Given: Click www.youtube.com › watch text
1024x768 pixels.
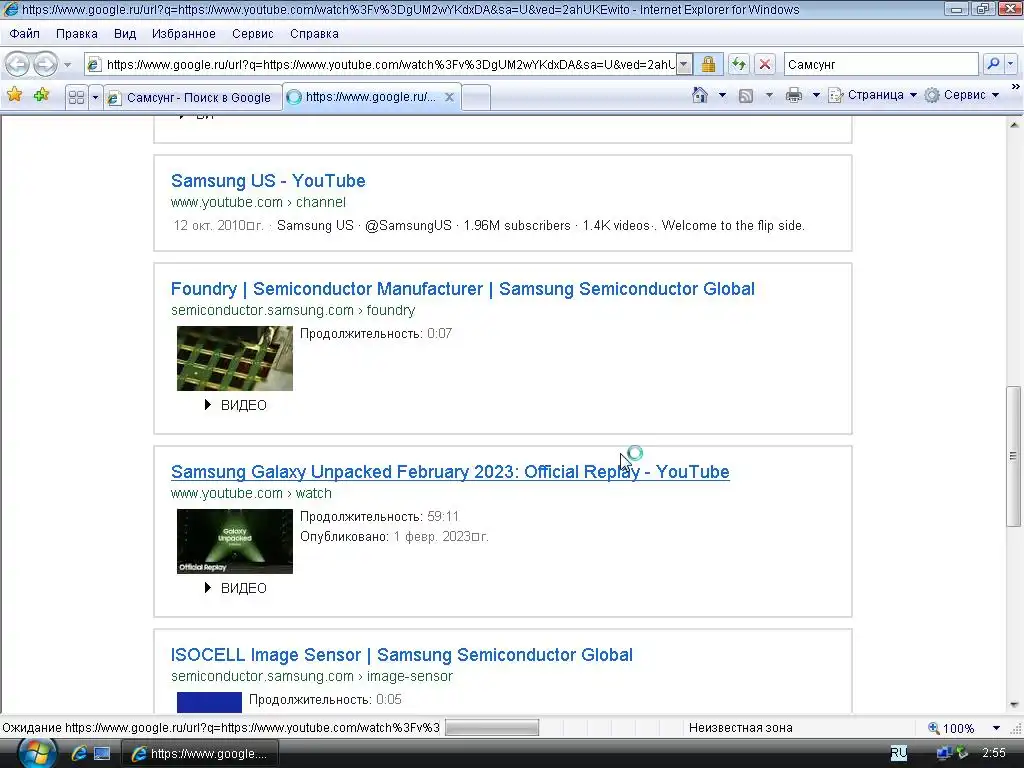Looking at the screenshot, I should (251, 493).
